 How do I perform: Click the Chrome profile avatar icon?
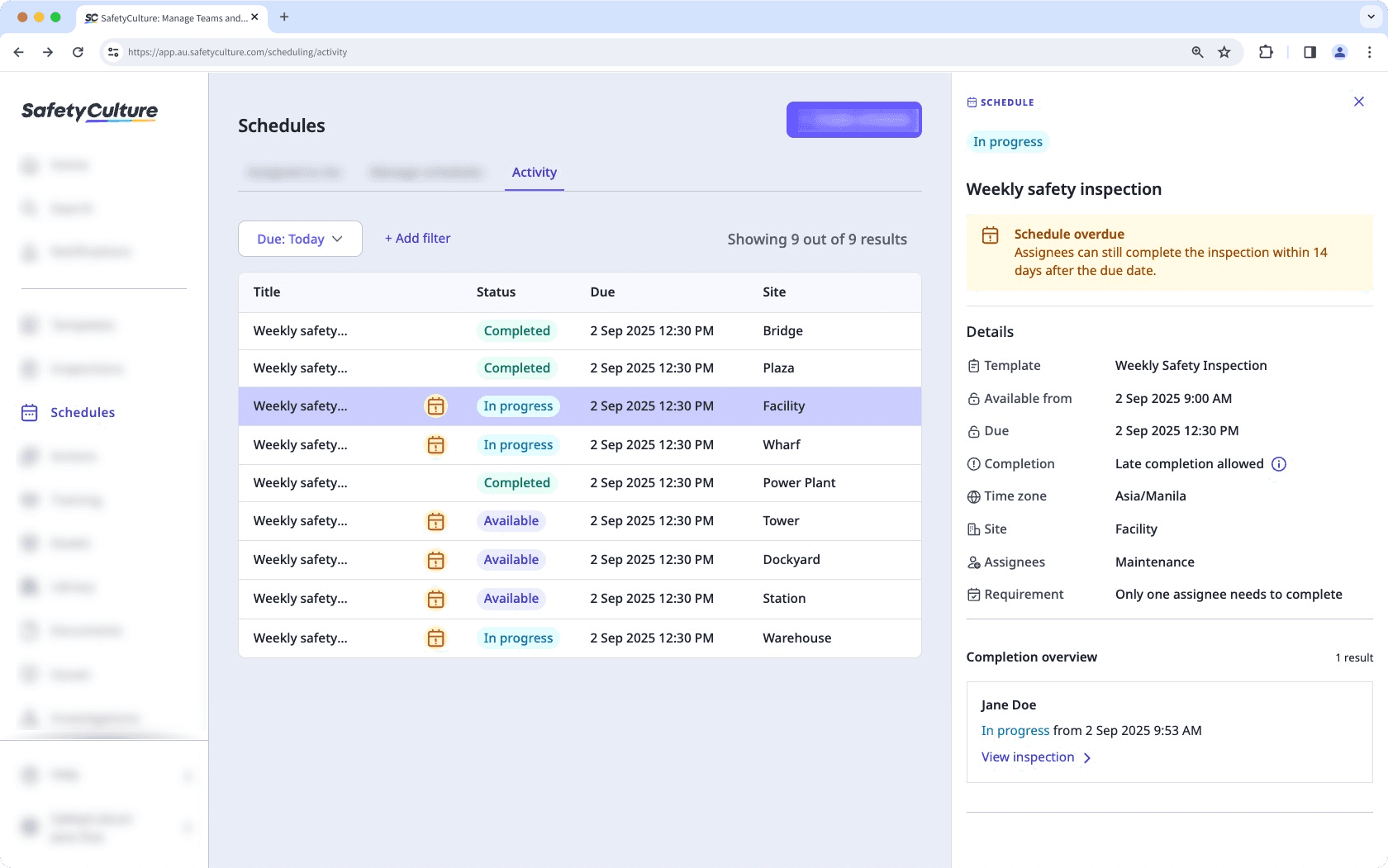tap(1339, 51)
